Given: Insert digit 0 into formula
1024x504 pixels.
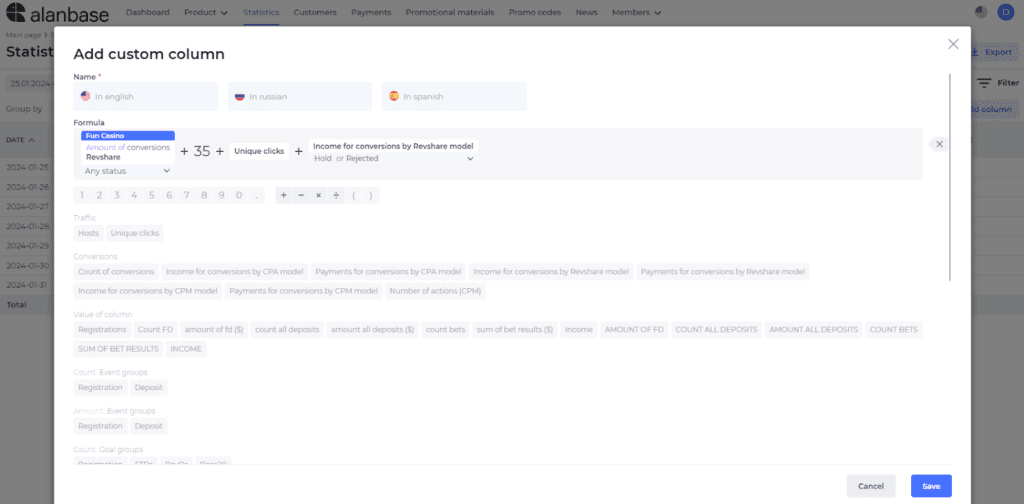Looking at the screenshot, I should point(239,195).
